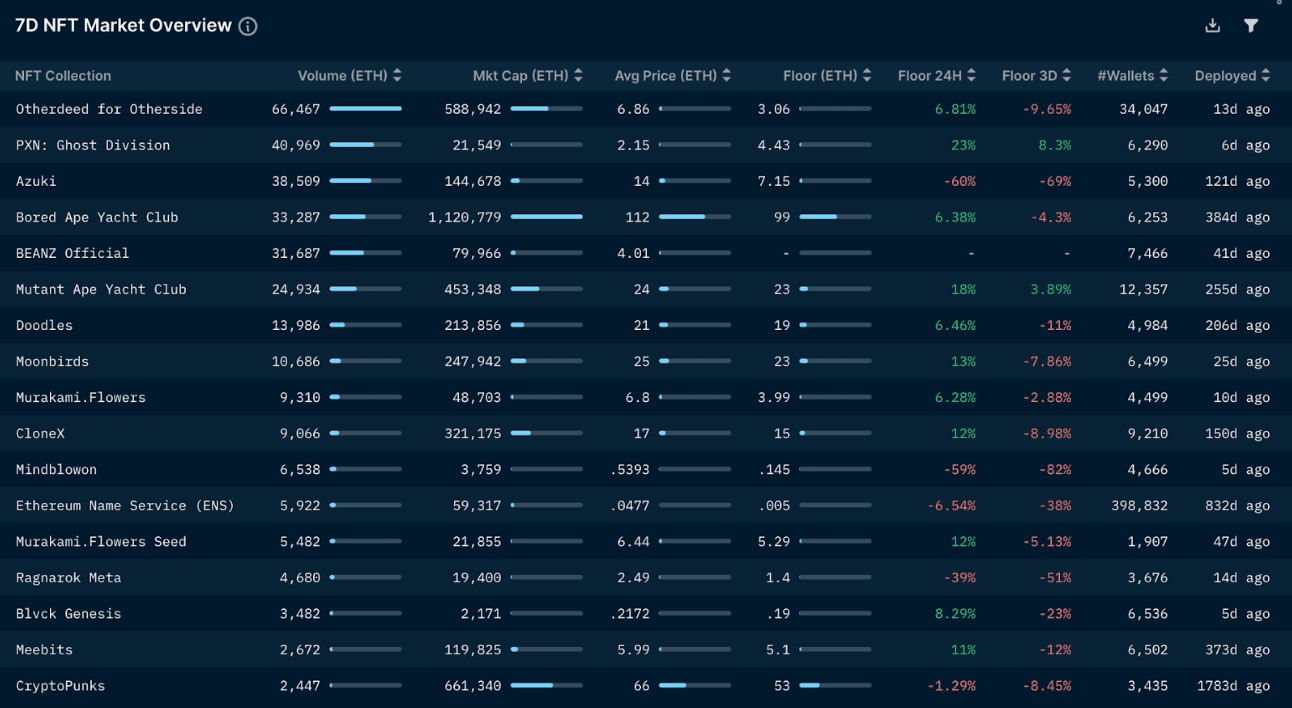Click CryptoPunks -1.29% Floor 24H value
The width and height of the screenshot is (1292, 708).
point(951,685)
